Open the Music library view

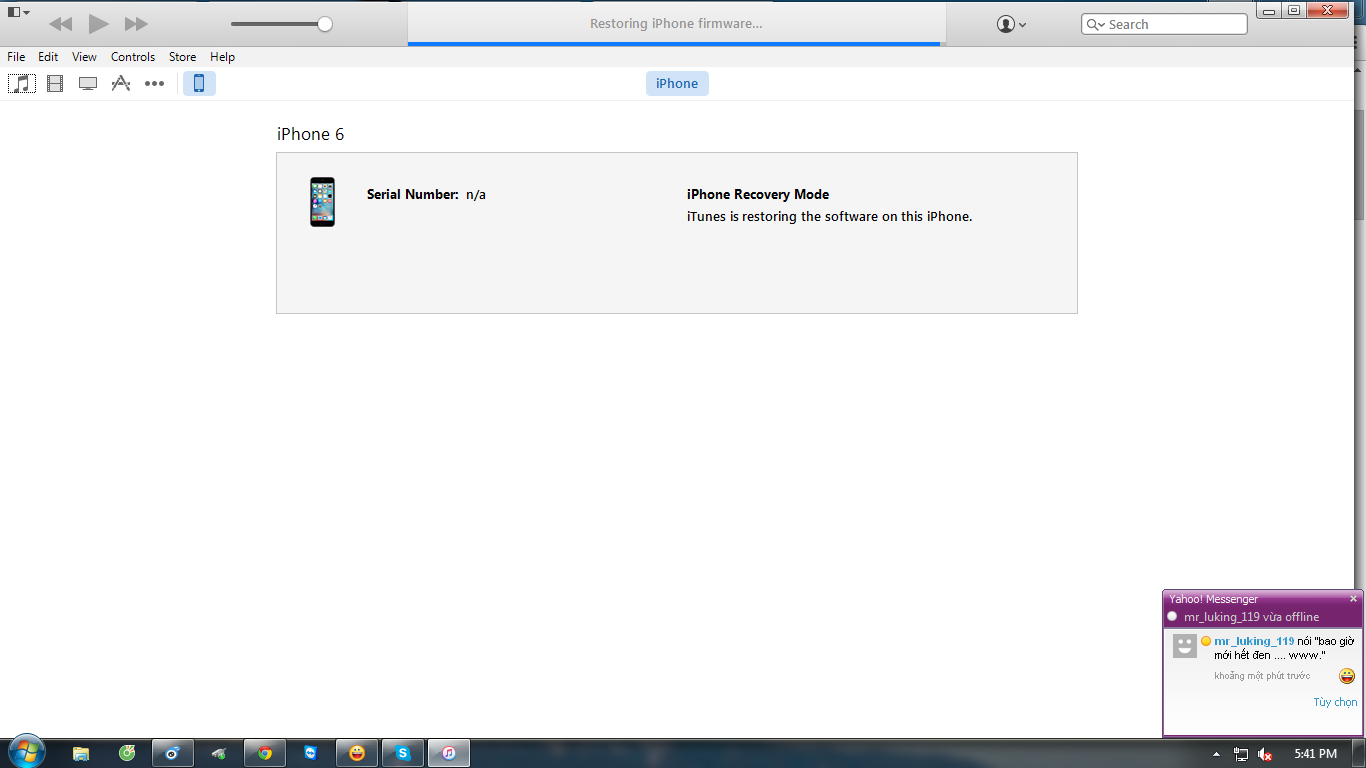click(22, 84)
